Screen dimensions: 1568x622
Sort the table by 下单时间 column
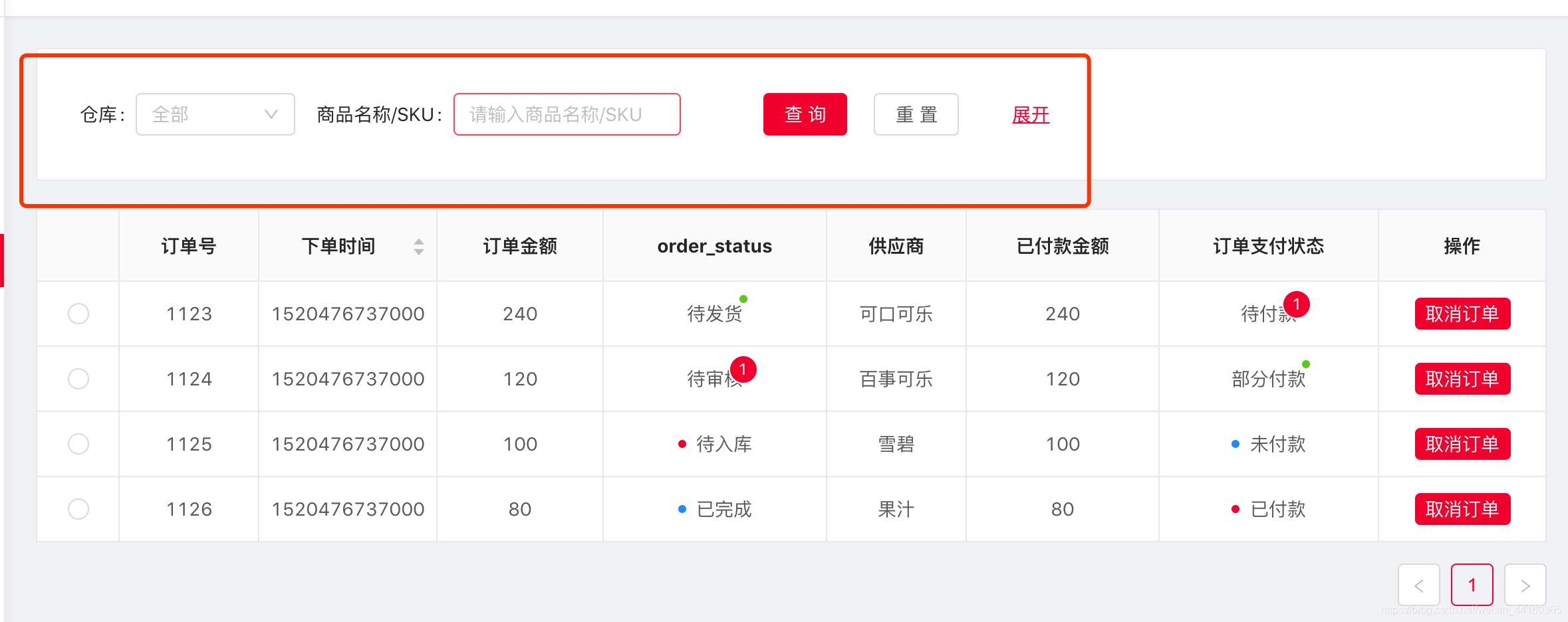tap(418, 246)
